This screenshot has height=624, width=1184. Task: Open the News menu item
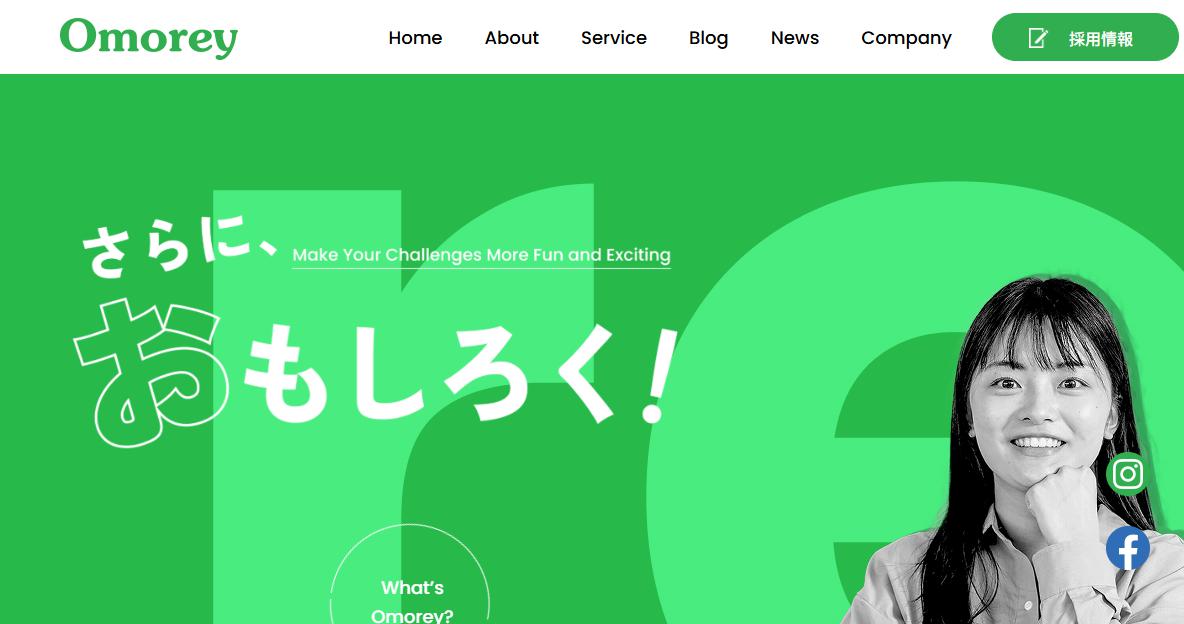click(794, 38)
